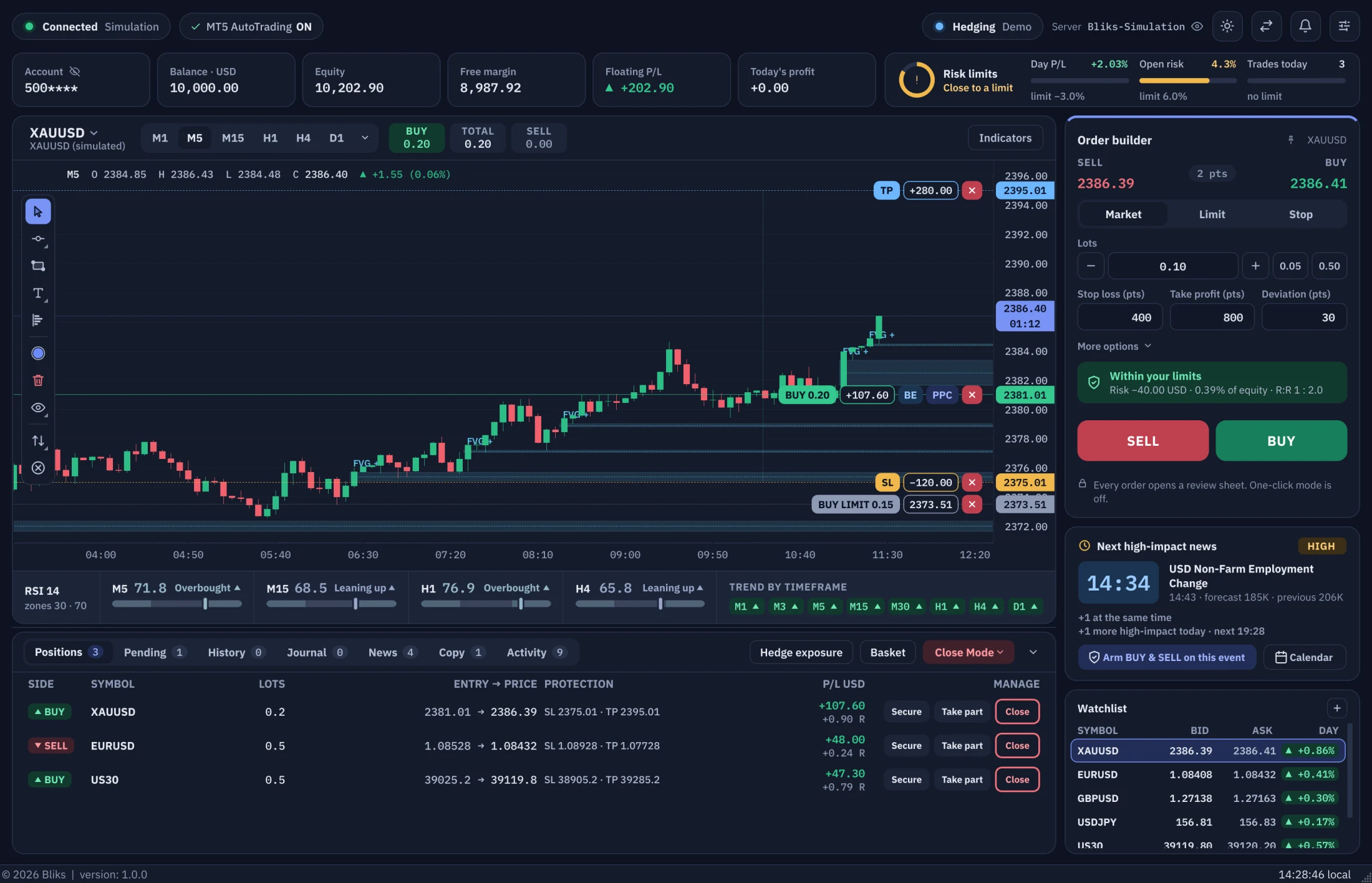
Task: Click BE breakeven on the BUY 0.20 position
Action: (x=911, y=395)
